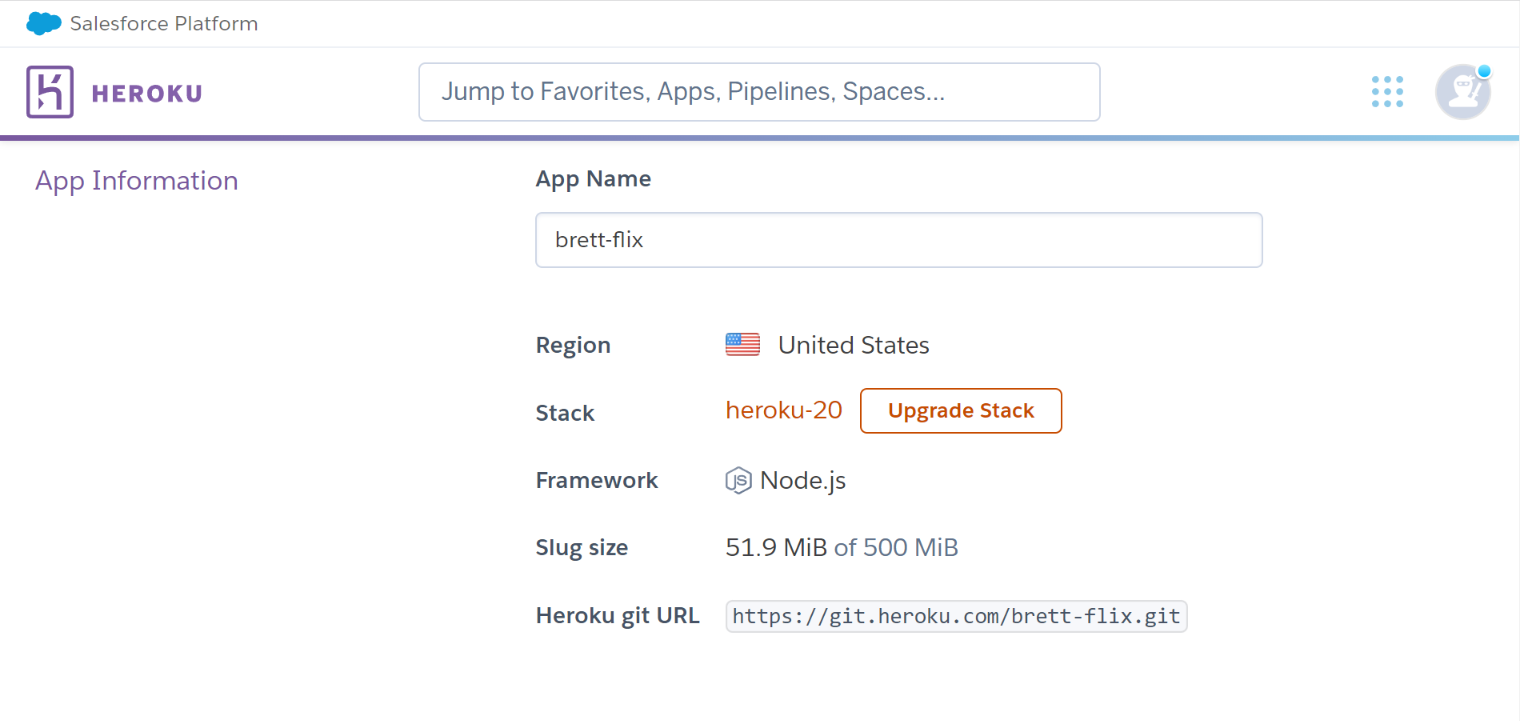Click the Salesforce cloud logo
This screenshot has height=721, width=1520.
(44, 23)
